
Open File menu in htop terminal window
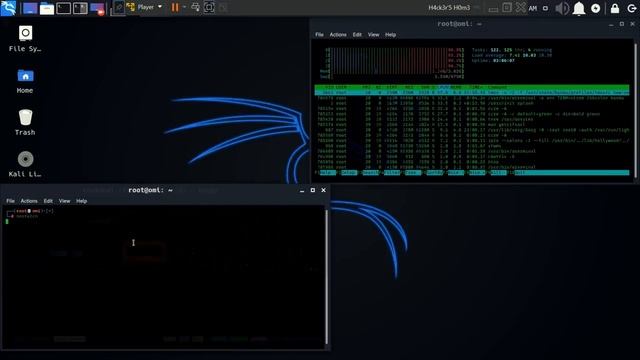(x=319, y=35)
